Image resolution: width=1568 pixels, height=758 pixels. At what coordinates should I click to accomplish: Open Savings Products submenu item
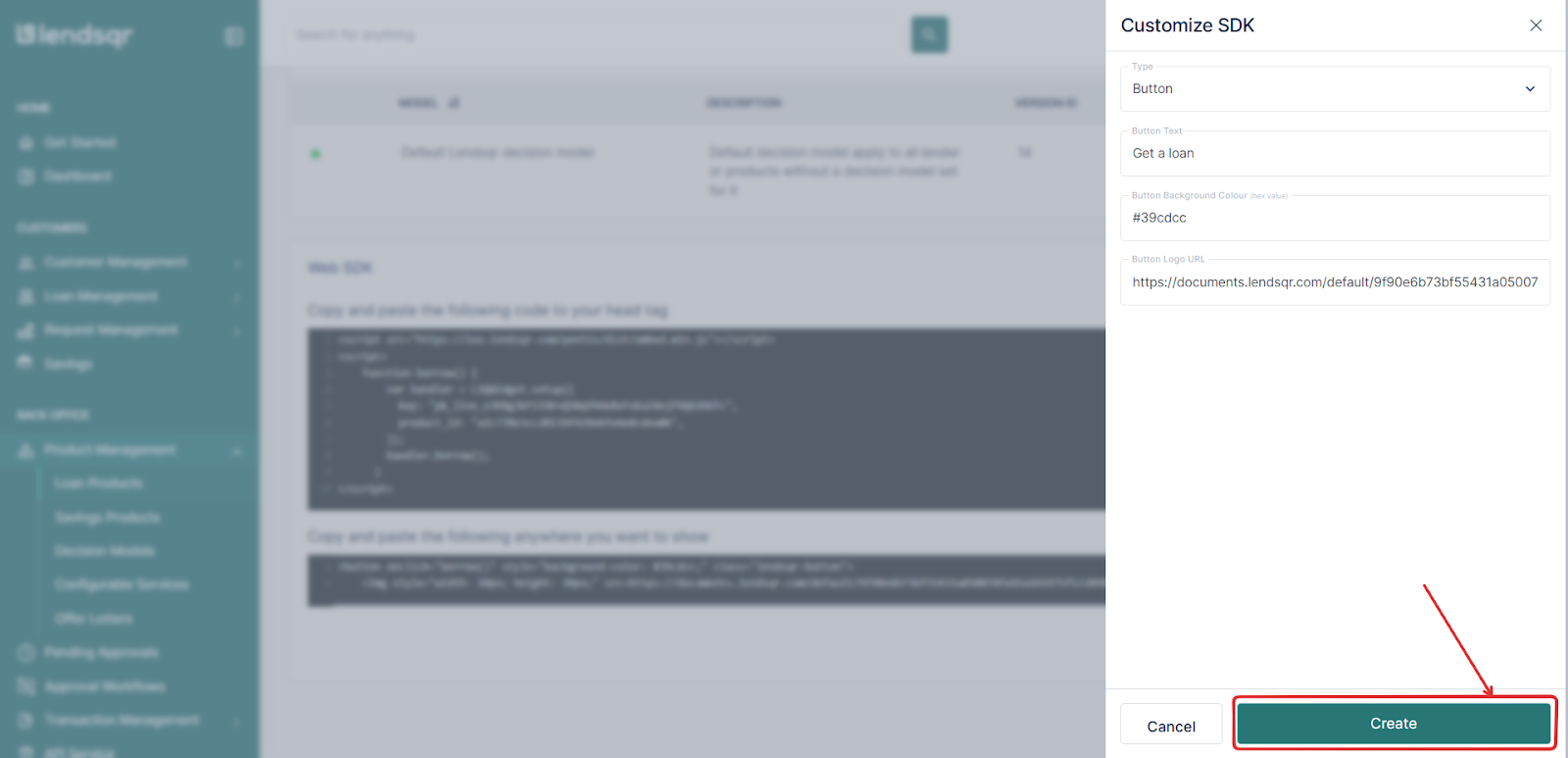(x=108, y=517)
